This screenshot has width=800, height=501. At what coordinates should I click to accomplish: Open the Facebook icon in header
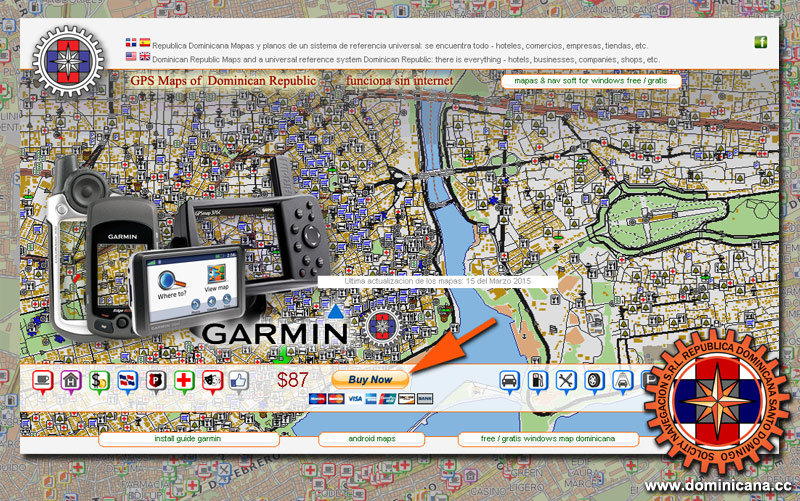tap(761, 42)
